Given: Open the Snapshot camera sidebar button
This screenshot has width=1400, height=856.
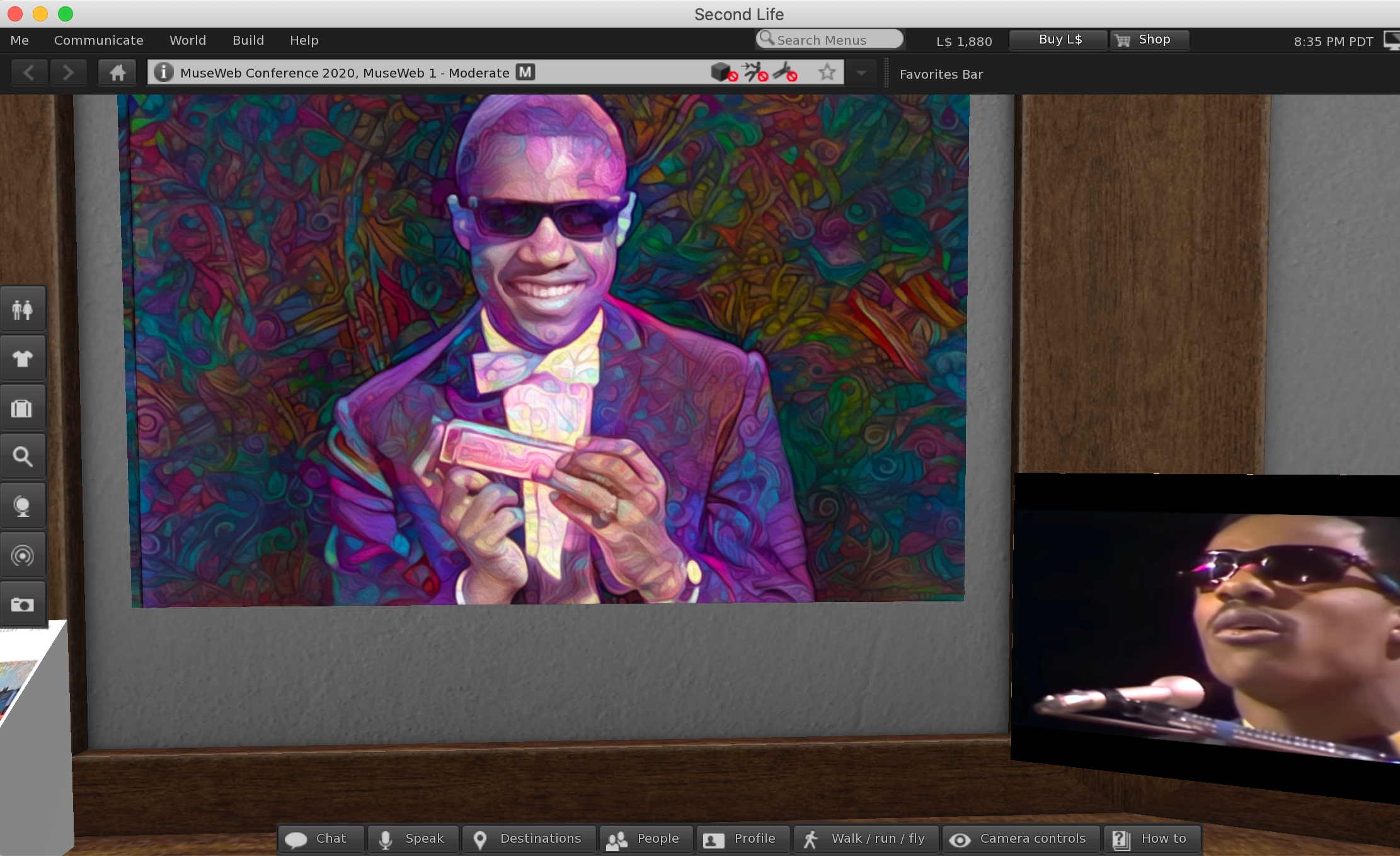Looking at the screenshot, I should point(23,604).
